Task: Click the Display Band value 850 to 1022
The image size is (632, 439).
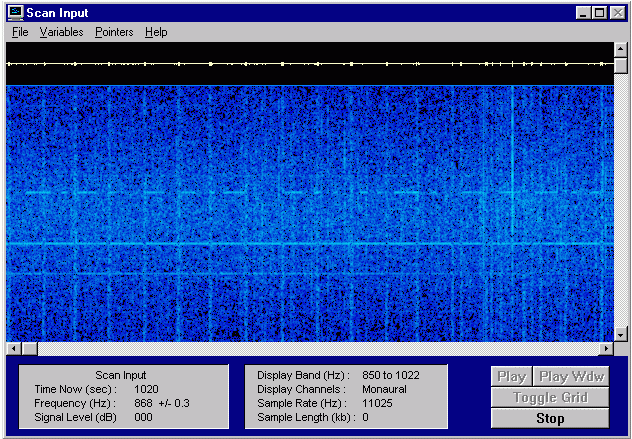Action: [391, 375]
